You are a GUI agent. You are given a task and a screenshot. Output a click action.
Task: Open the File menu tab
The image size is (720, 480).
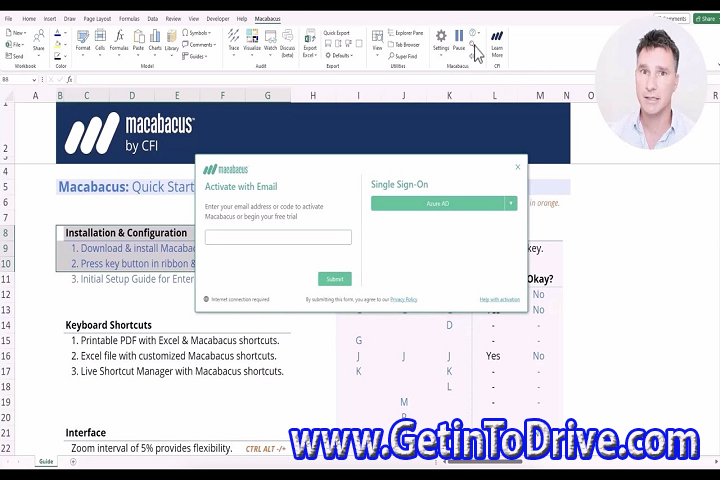tap(9, 19)
